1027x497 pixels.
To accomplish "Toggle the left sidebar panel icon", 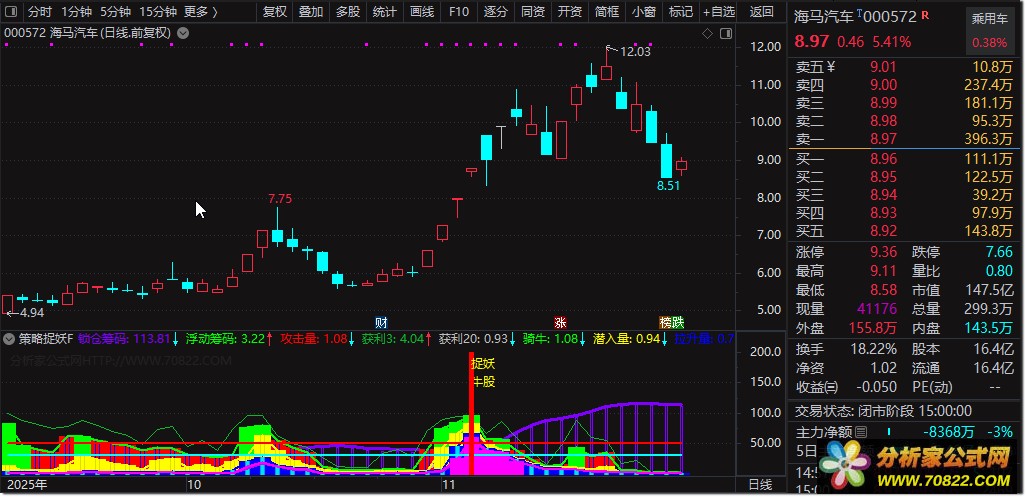I will click(x=12, y=12).
